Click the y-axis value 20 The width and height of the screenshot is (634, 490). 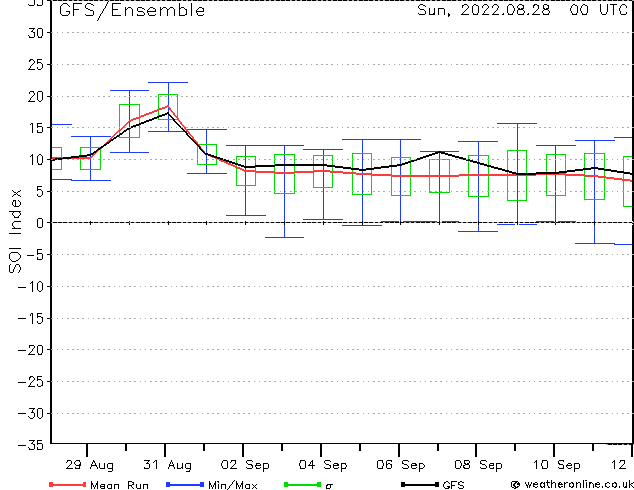[36, 97]
